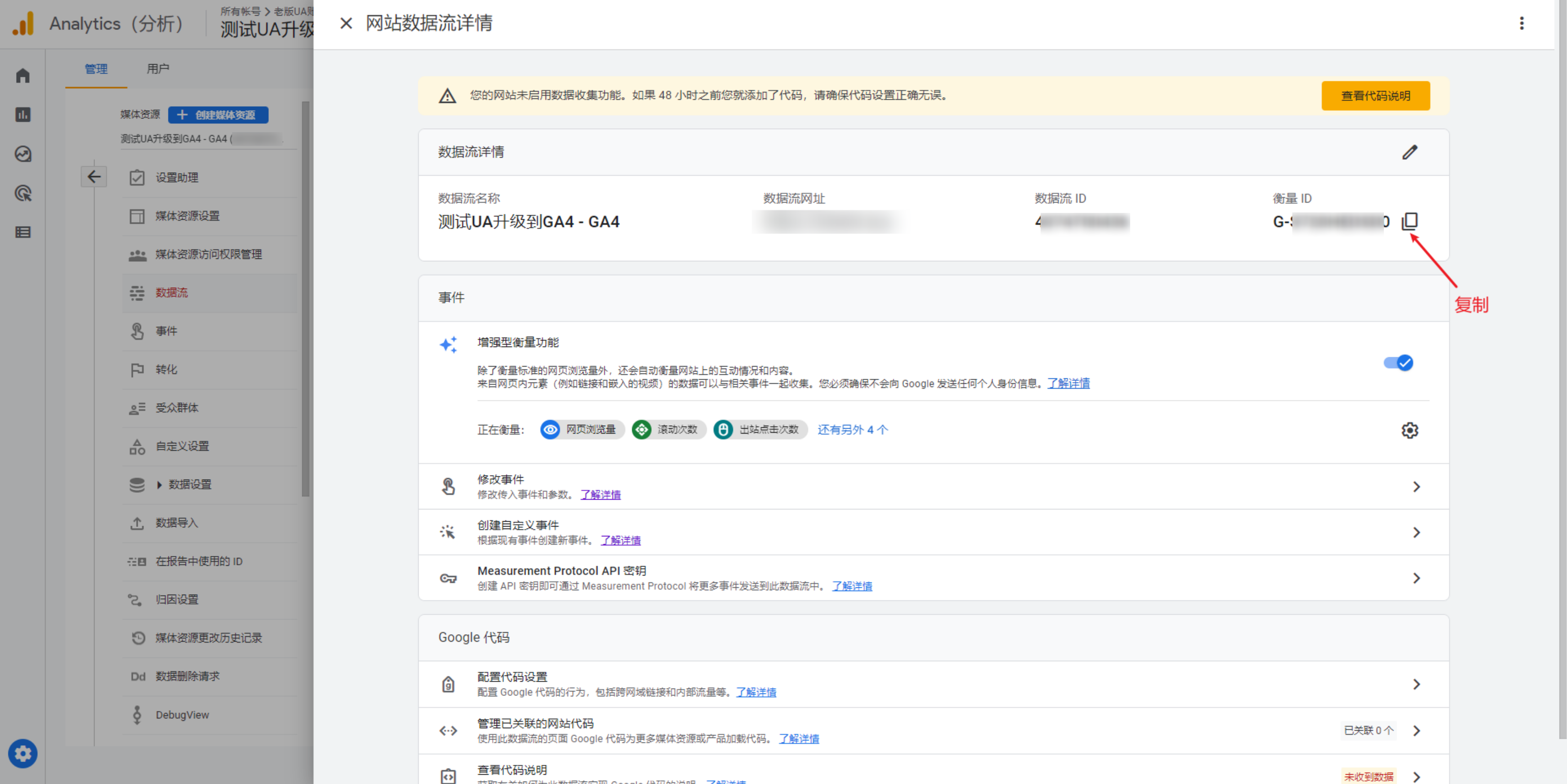This screenshot has width=1567, height=784.
Task: Open Advertising sidebar icon
Action: (x=23, y=193)
